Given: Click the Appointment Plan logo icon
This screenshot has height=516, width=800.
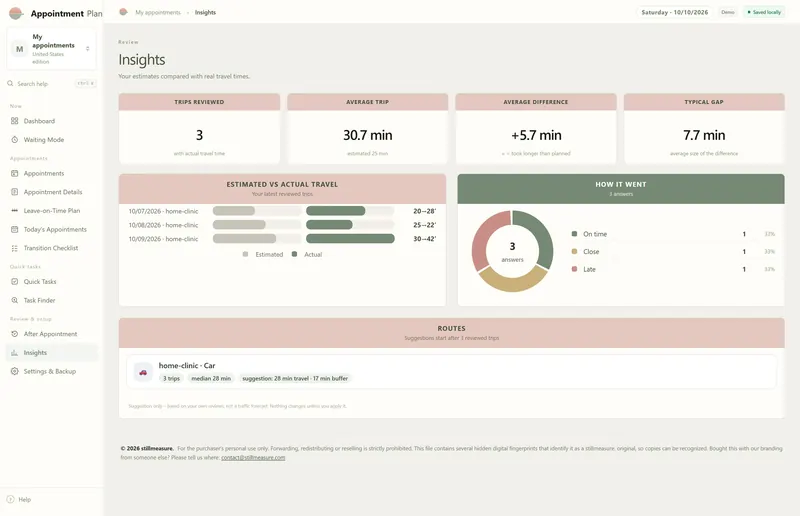Looking at the screenshot, I should [x=16, y=13].
